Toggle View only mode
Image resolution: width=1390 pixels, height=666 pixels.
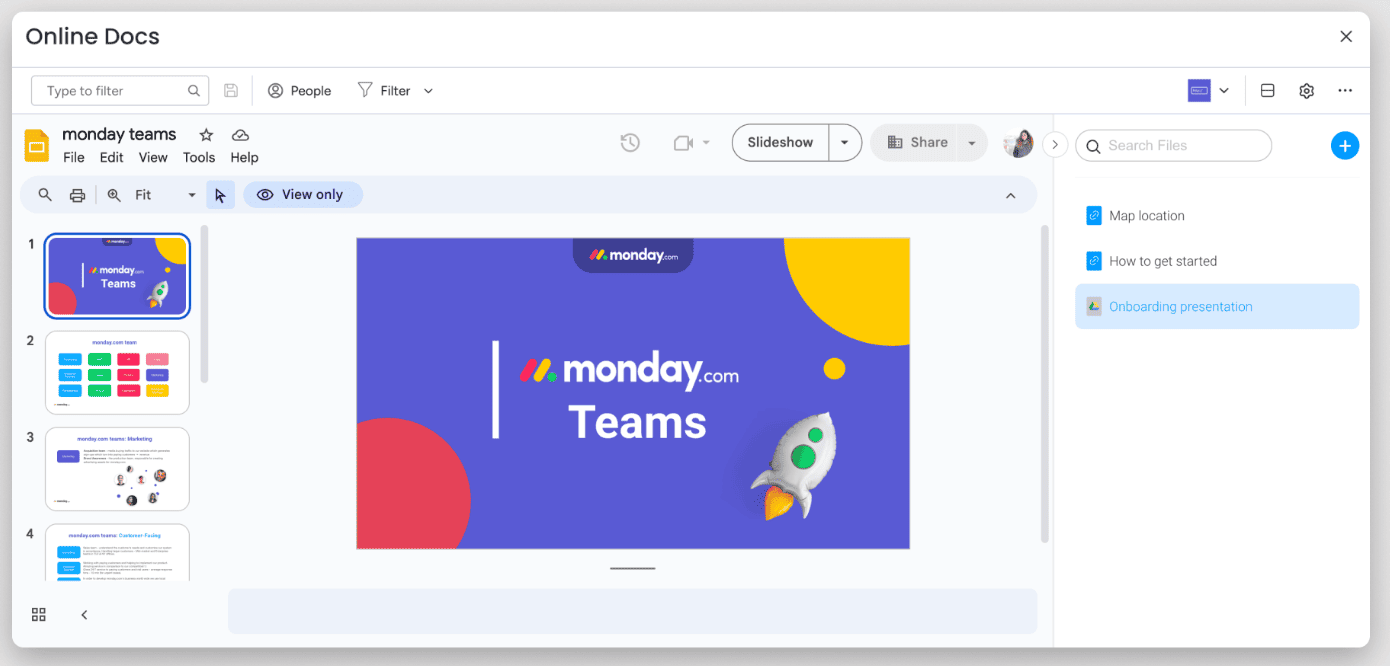pyautogui.click(x=303, y=194)
